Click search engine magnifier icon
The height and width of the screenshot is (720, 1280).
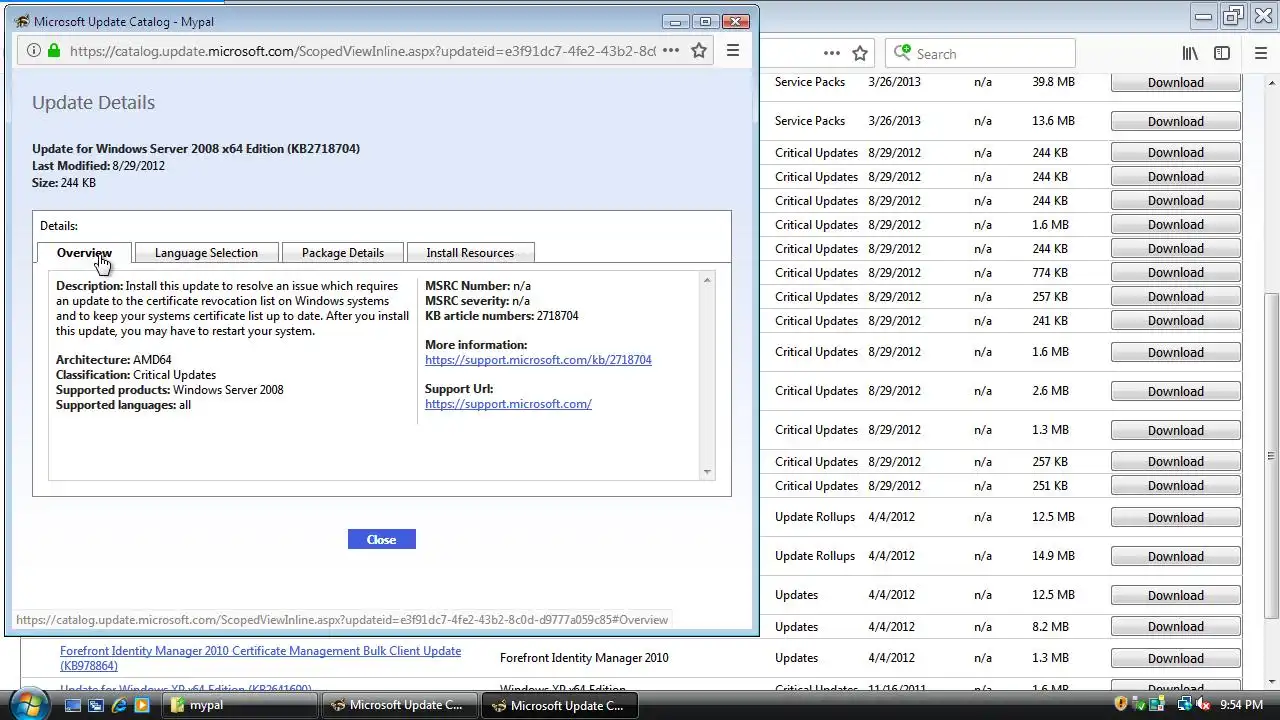click(x=902, y=53)
